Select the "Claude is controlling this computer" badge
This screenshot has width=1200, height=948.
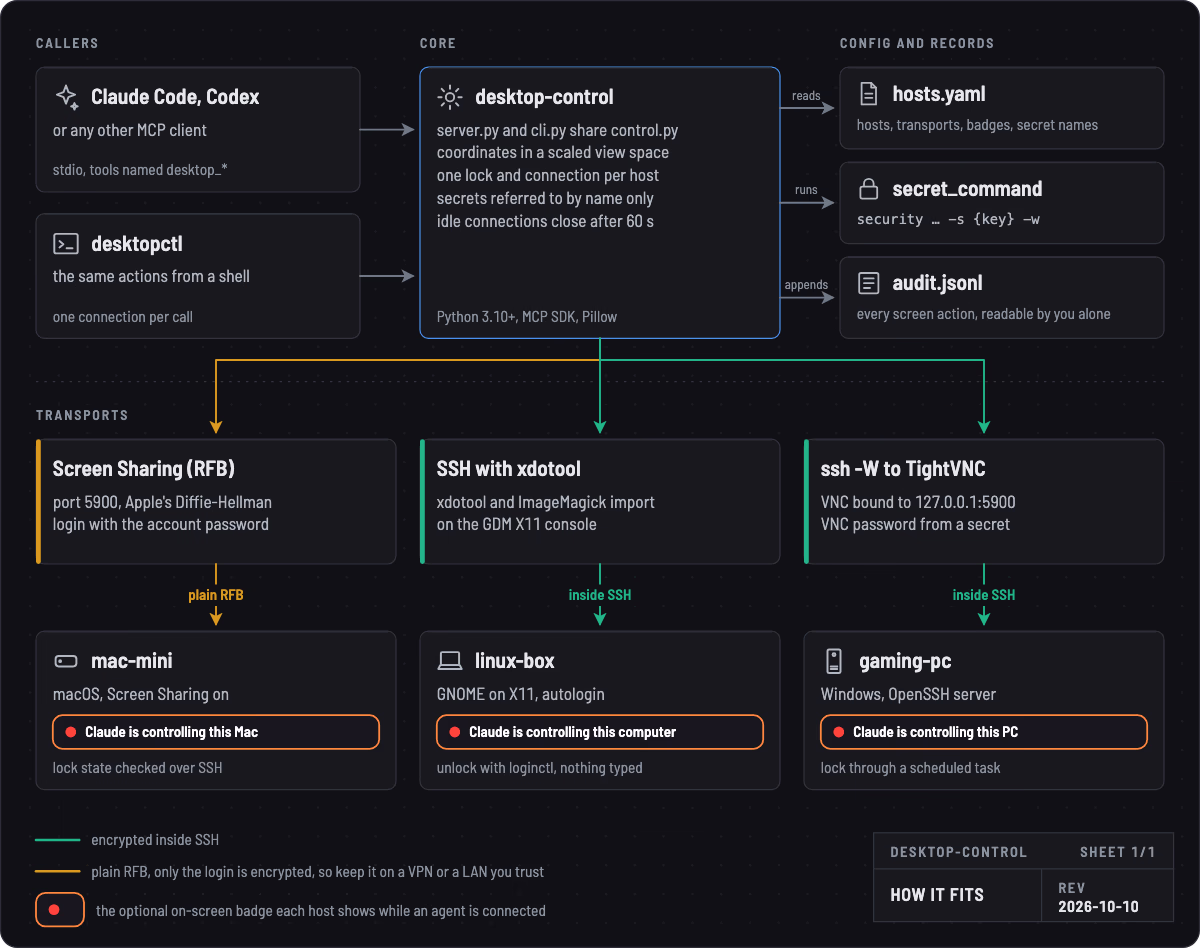[x=600, y=732]
